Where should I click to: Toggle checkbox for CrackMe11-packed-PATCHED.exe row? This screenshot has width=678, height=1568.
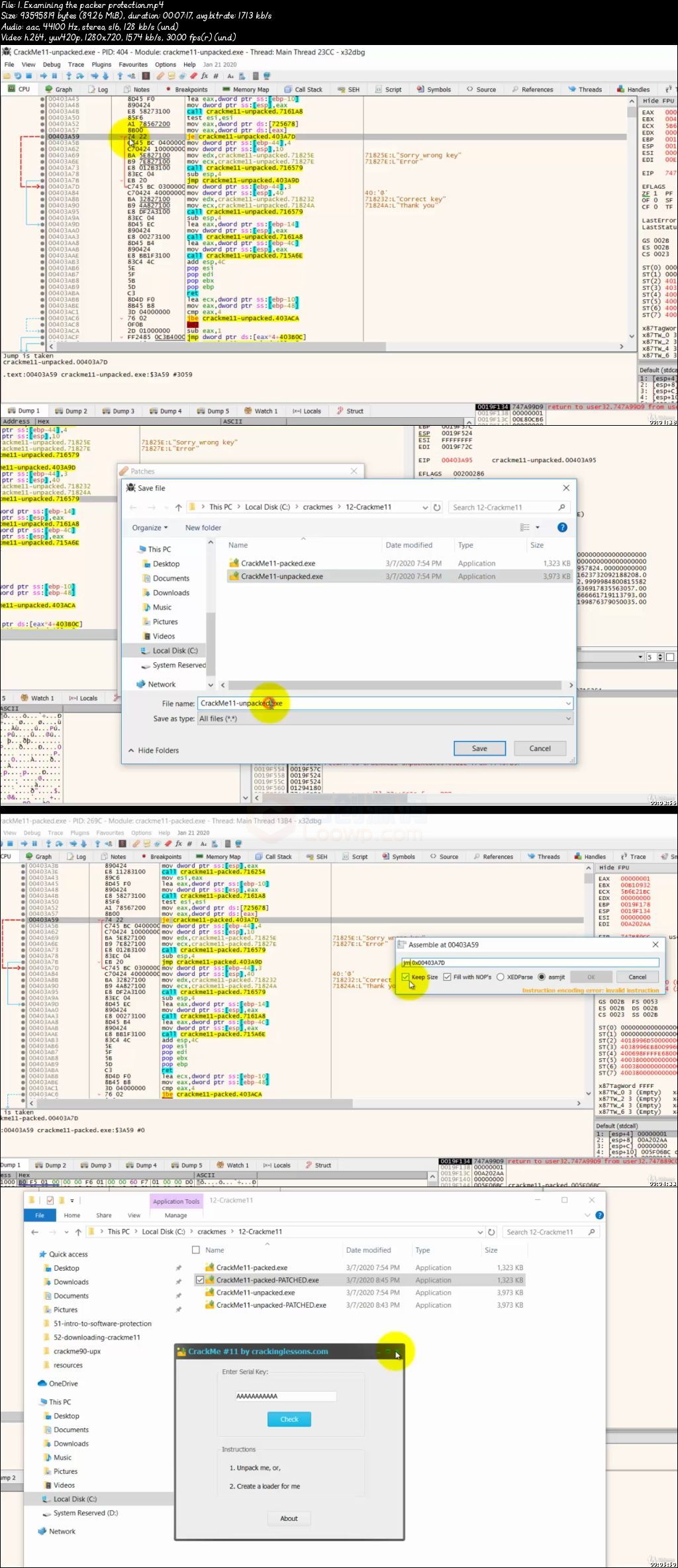[200, 1280]
